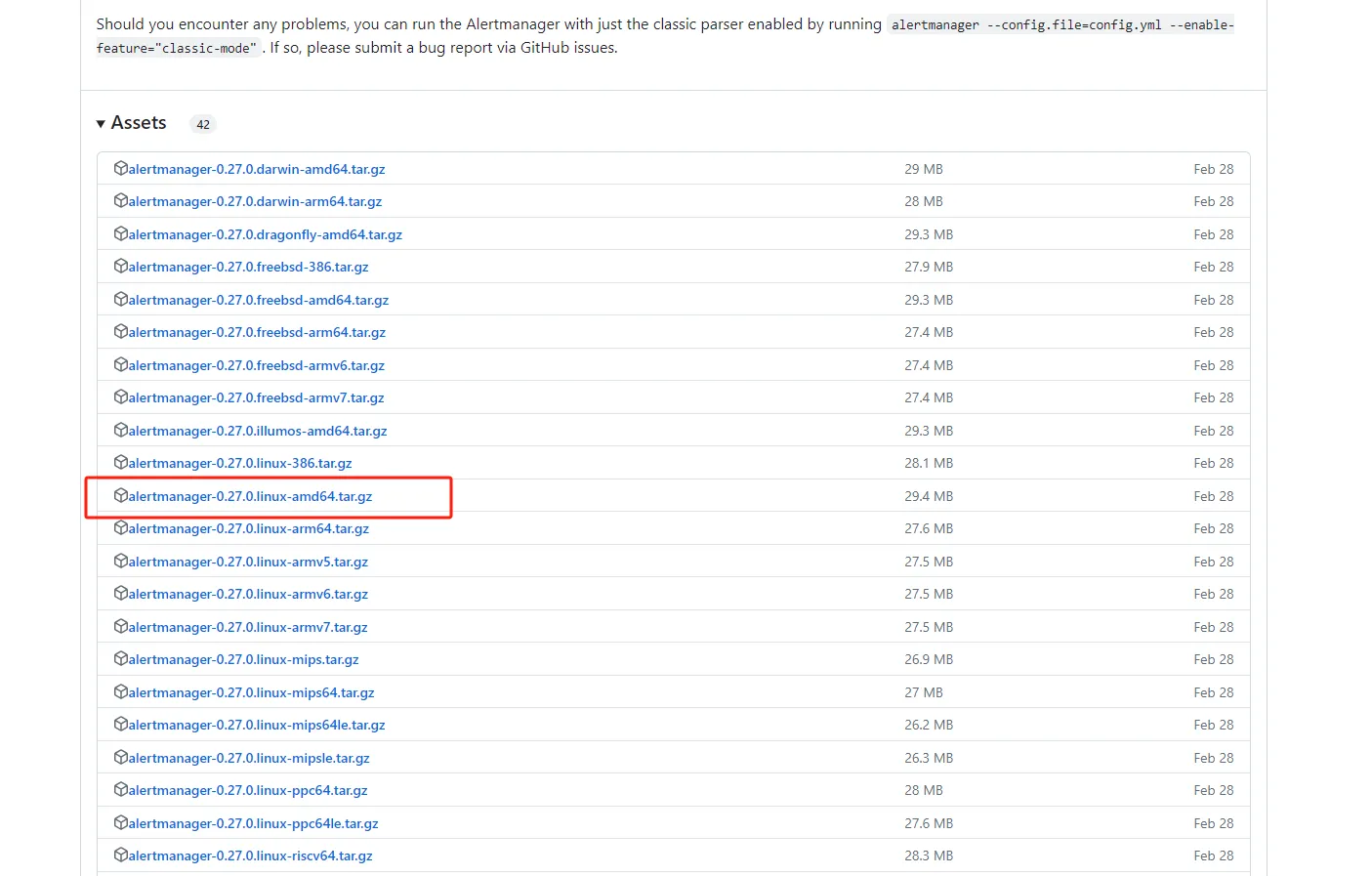Click the 28.1 MB size value
Screen dimensions: 1372x876
929,463
